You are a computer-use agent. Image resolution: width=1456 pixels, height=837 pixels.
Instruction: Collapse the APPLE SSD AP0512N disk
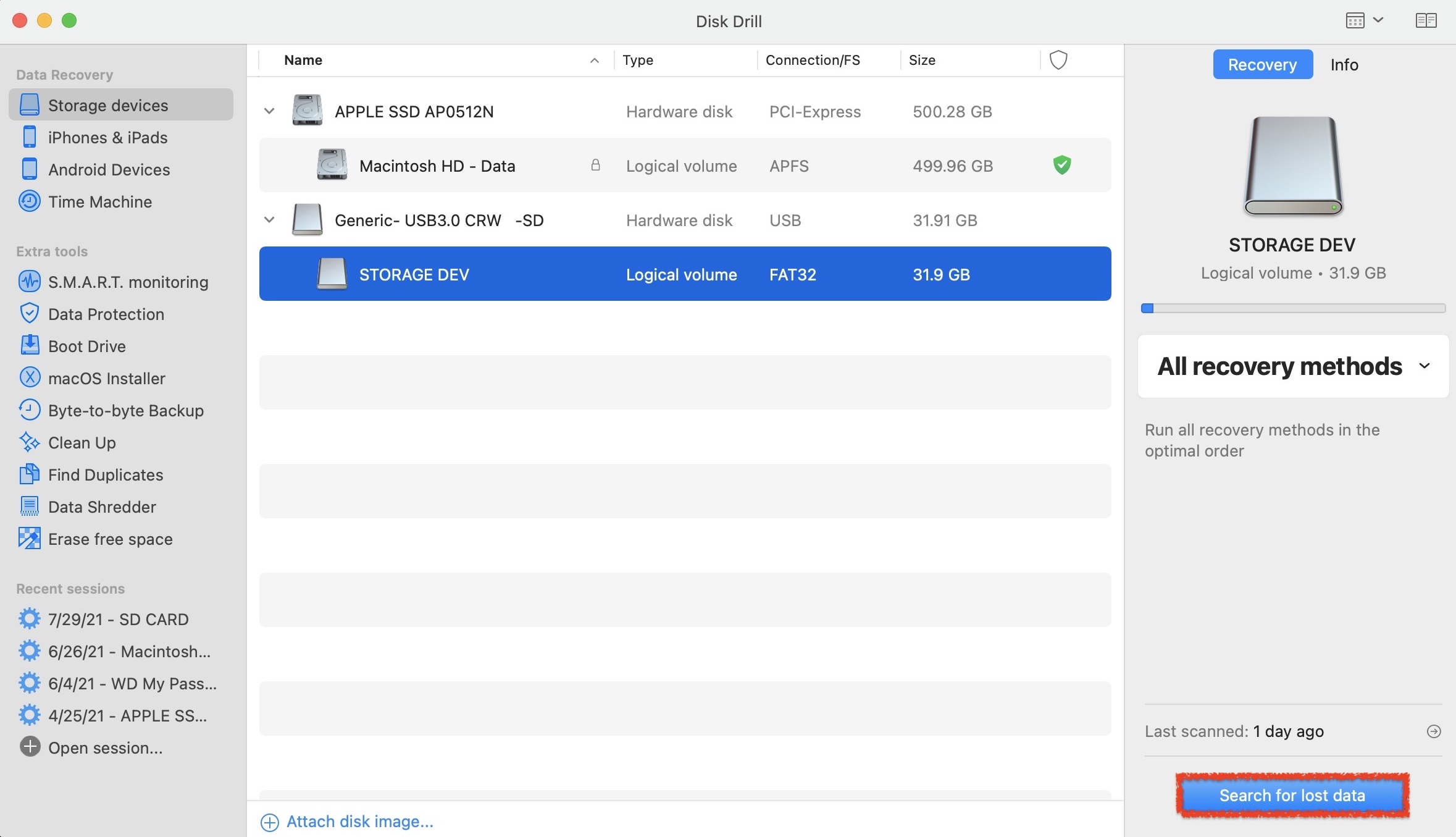[x=269, y=112]
